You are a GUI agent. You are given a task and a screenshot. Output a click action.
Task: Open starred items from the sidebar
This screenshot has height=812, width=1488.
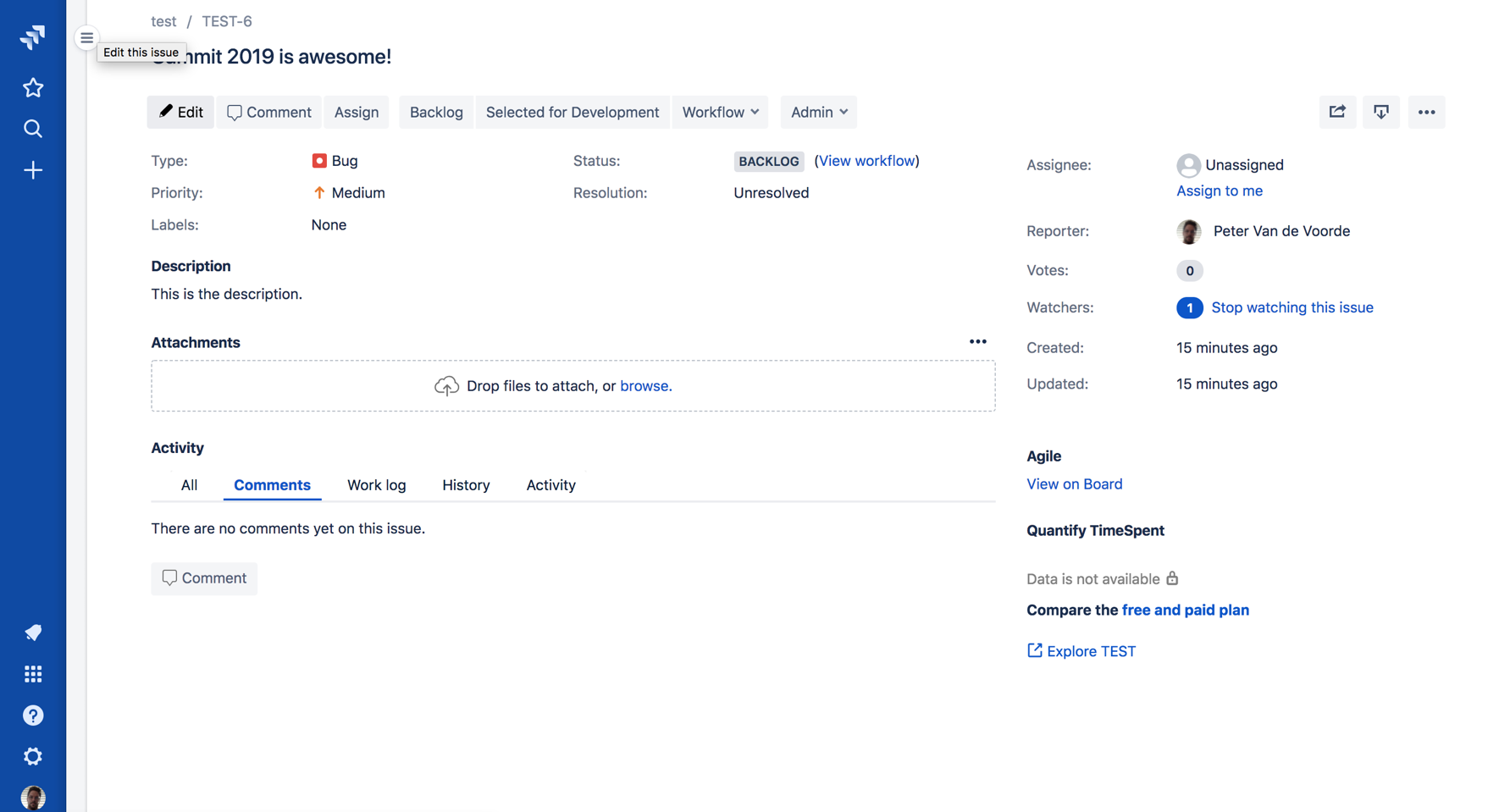coord(33,87)
